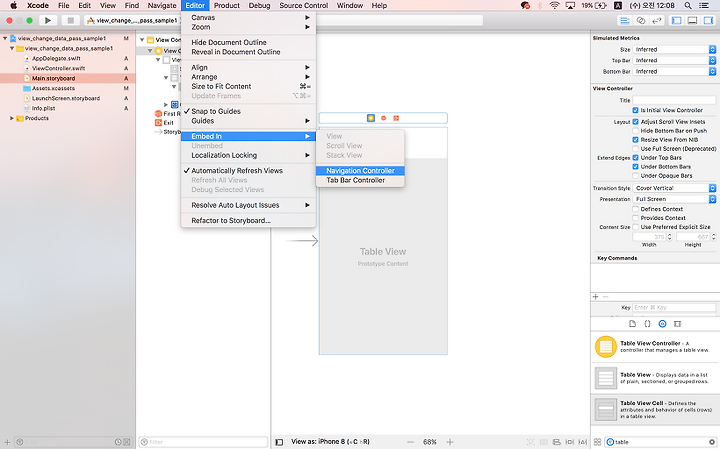Toggle Under Bottom Bars checkbox

(636, 167)
